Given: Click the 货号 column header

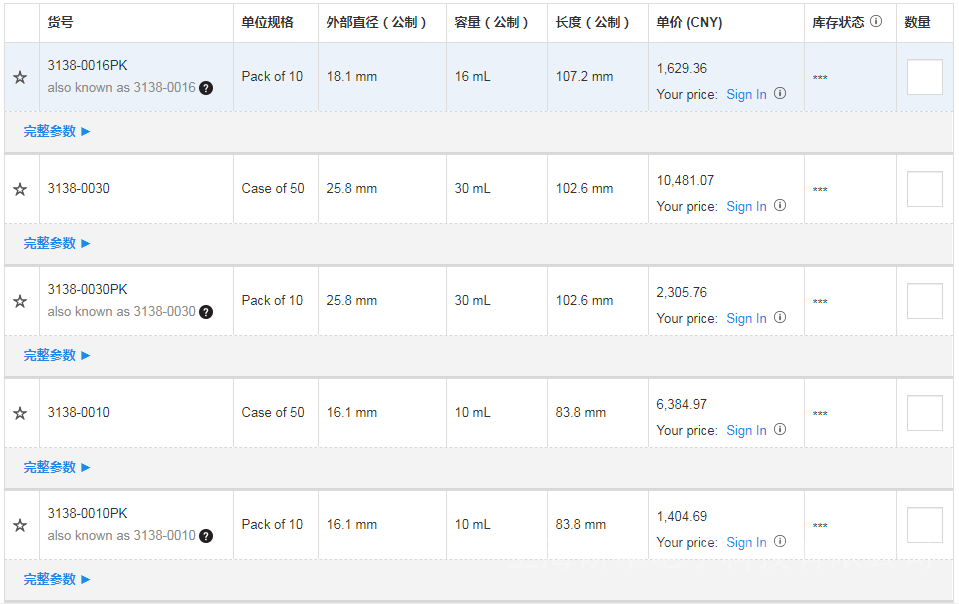Looking at the screenshot, I should click(x=60, y=22).
